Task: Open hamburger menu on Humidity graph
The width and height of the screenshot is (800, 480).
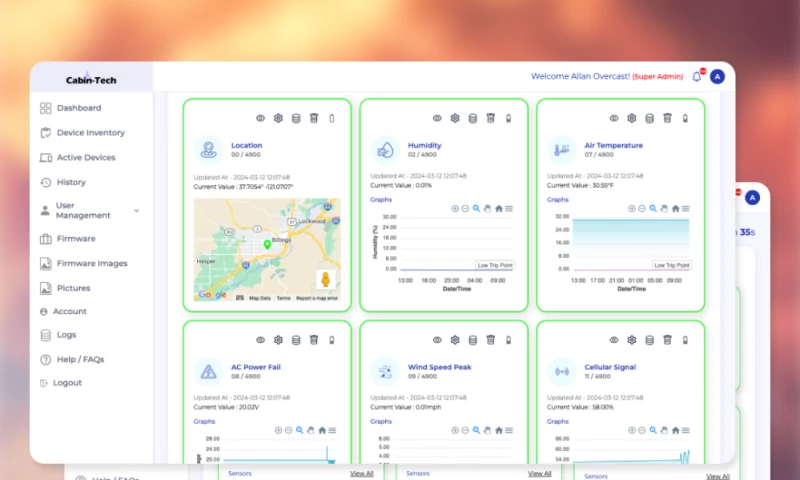Action: pos(510,208)
